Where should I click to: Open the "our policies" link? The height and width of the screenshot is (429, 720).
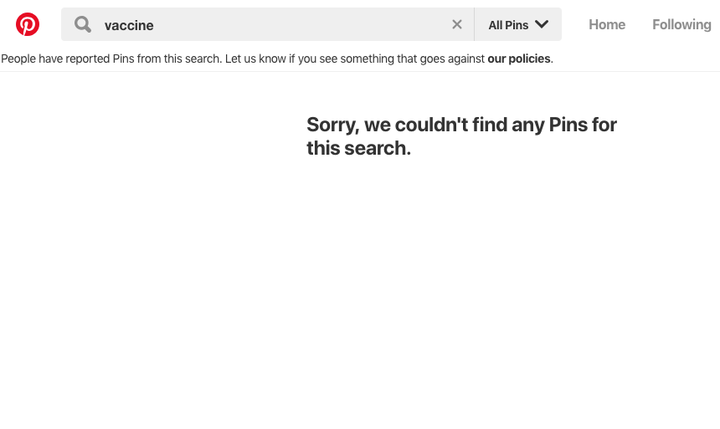(519, 59)
